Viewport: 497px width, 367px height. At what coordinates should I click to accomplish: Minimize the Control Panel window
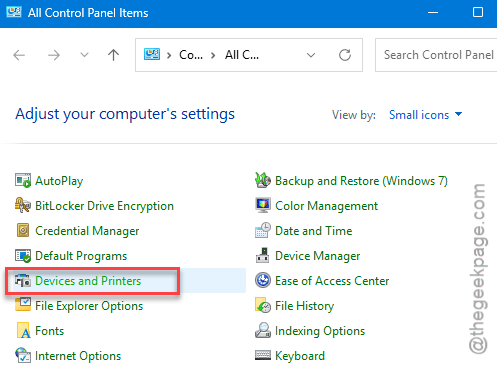(x=433, y=13)
